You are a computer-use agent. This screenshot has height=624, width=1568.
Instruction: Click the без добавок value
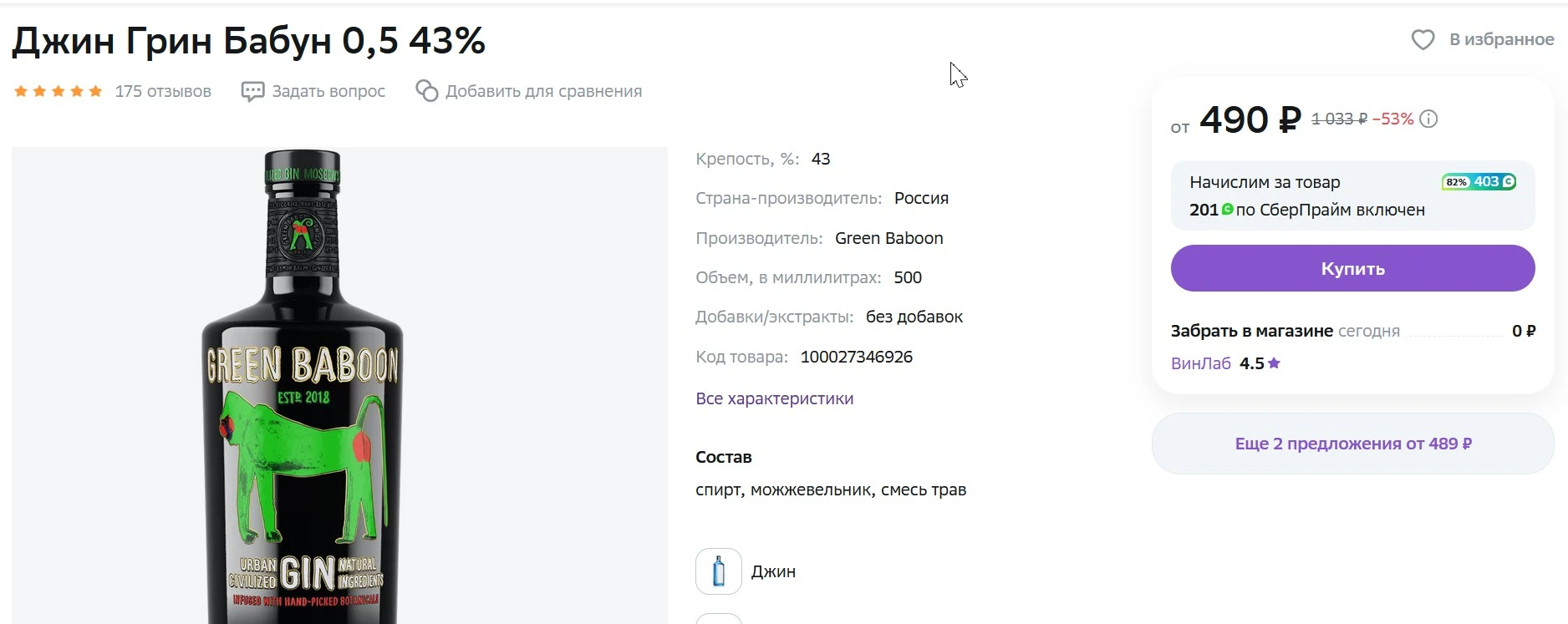tap(914, 317)
